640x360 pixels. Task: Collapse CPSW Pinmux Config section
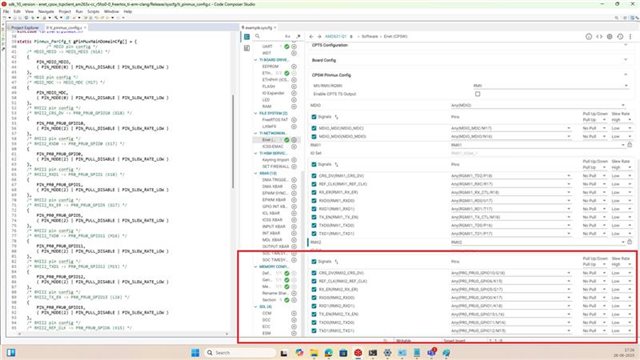(x=626, y=75)
